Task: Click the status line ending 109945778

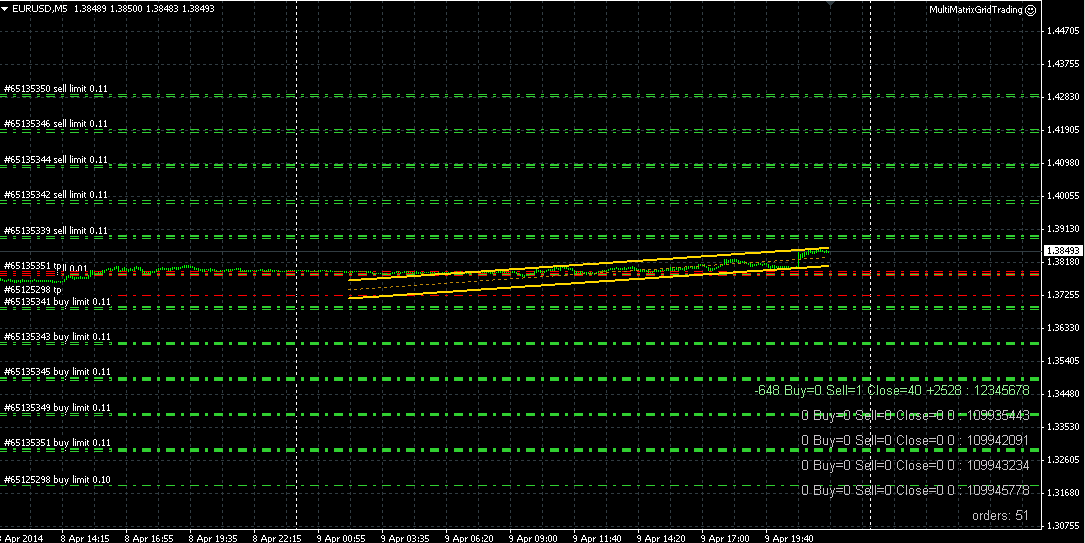Action: coord(915,490)
